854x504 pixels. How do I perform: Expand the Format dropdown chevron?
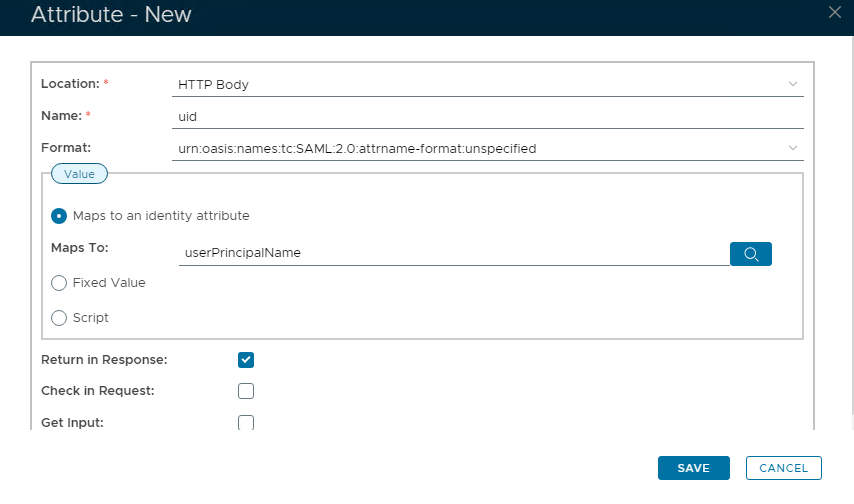[x=793, y=148]
